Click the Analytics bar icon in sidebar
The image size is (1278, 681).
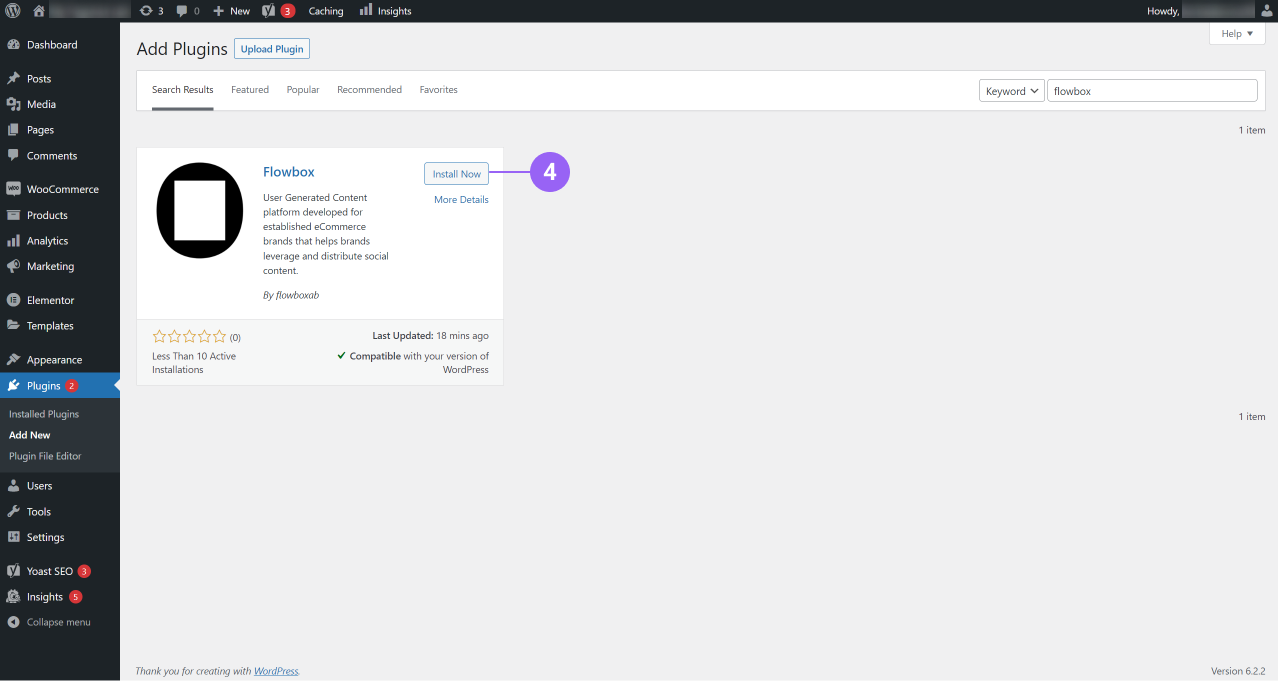(x=13, y=241)
